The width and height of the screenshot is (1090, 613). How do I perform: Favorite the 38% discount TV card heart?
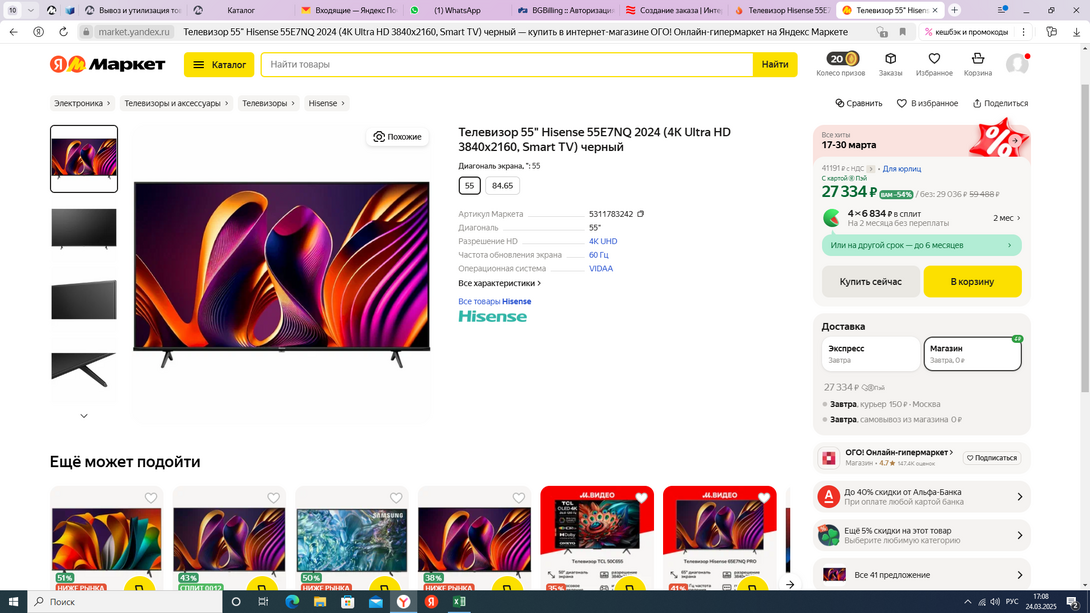[x=519, y=498]
